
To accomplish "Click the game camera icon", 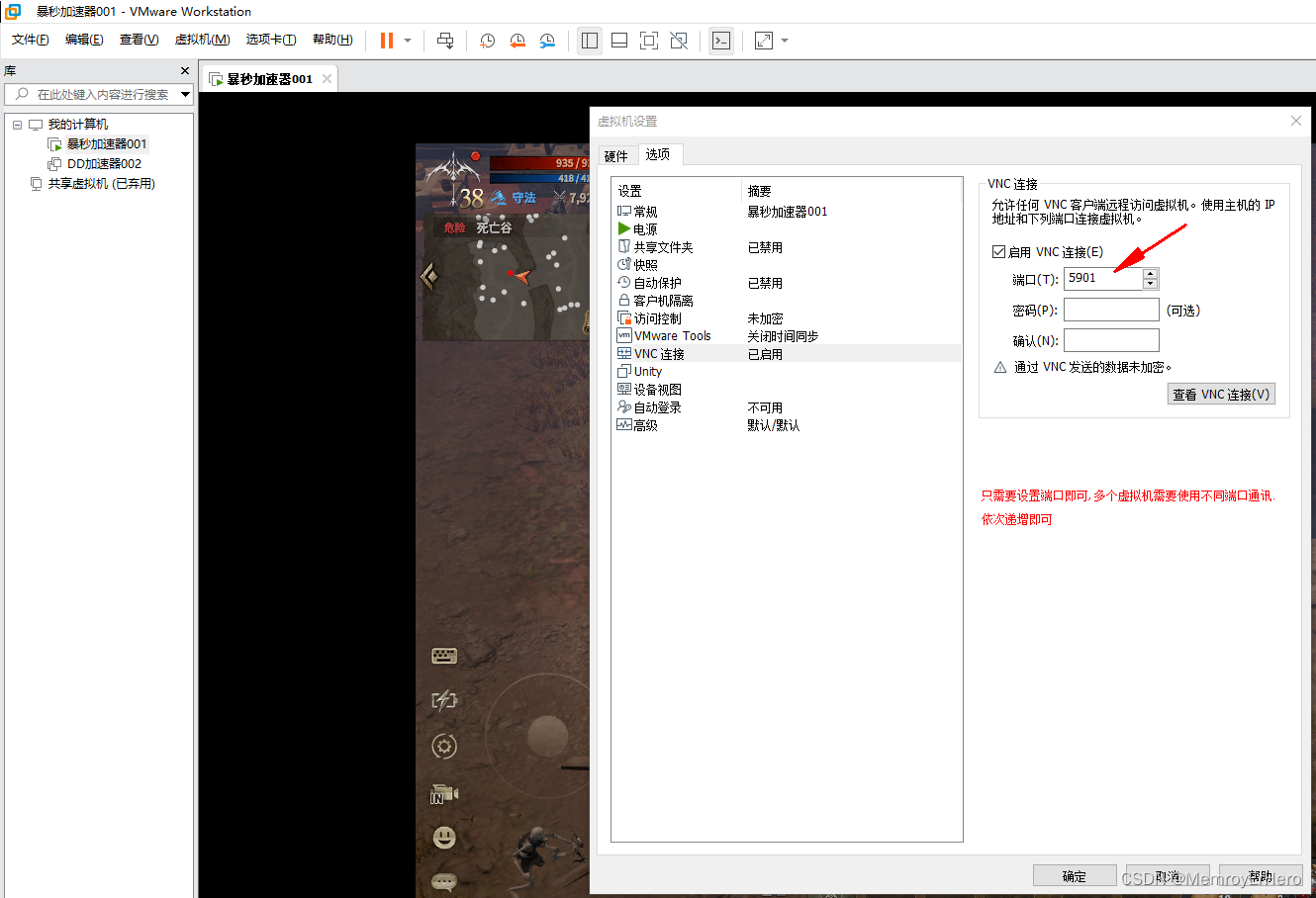I will tap(444, 794).
